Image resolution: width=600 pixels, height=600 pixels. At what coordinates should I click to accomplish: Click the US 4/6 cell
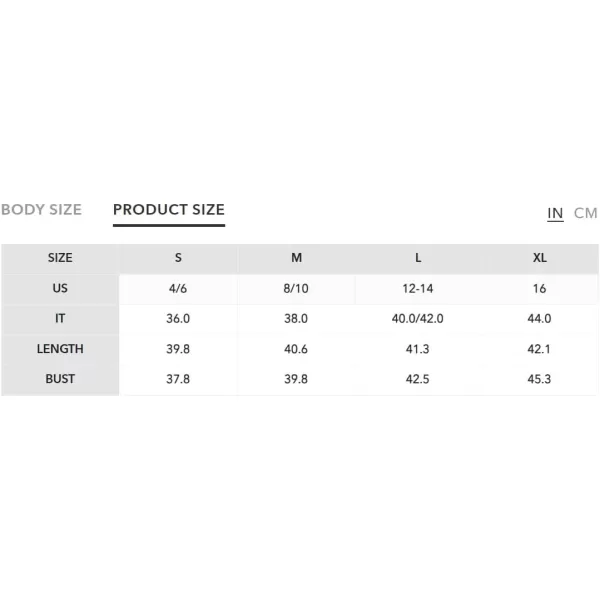[178, 289]
